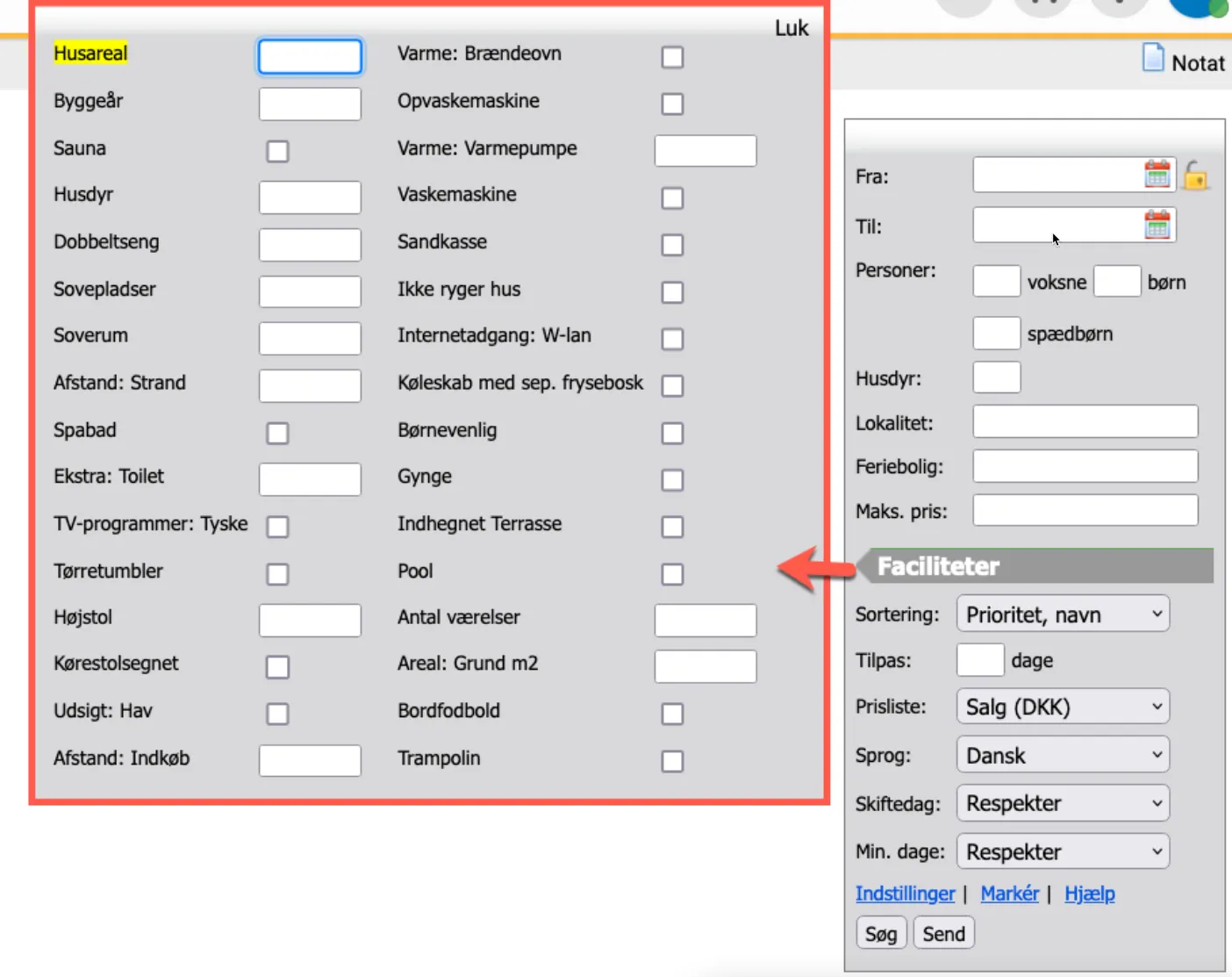
Task: Open the Indstillinger link
Action: tap(905, 894)
